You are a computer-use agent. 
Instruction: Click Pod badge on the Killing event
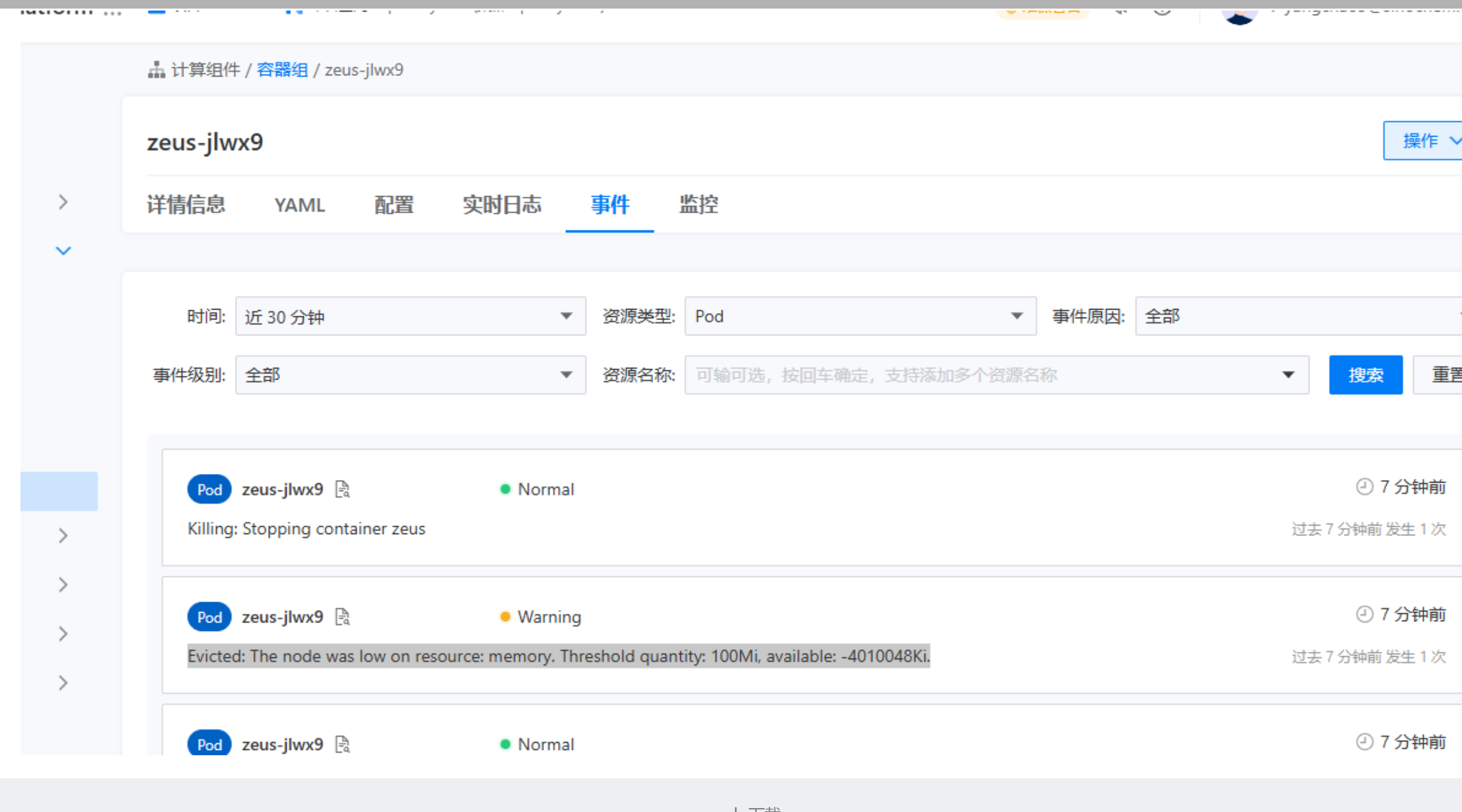(x=209, y=489)
